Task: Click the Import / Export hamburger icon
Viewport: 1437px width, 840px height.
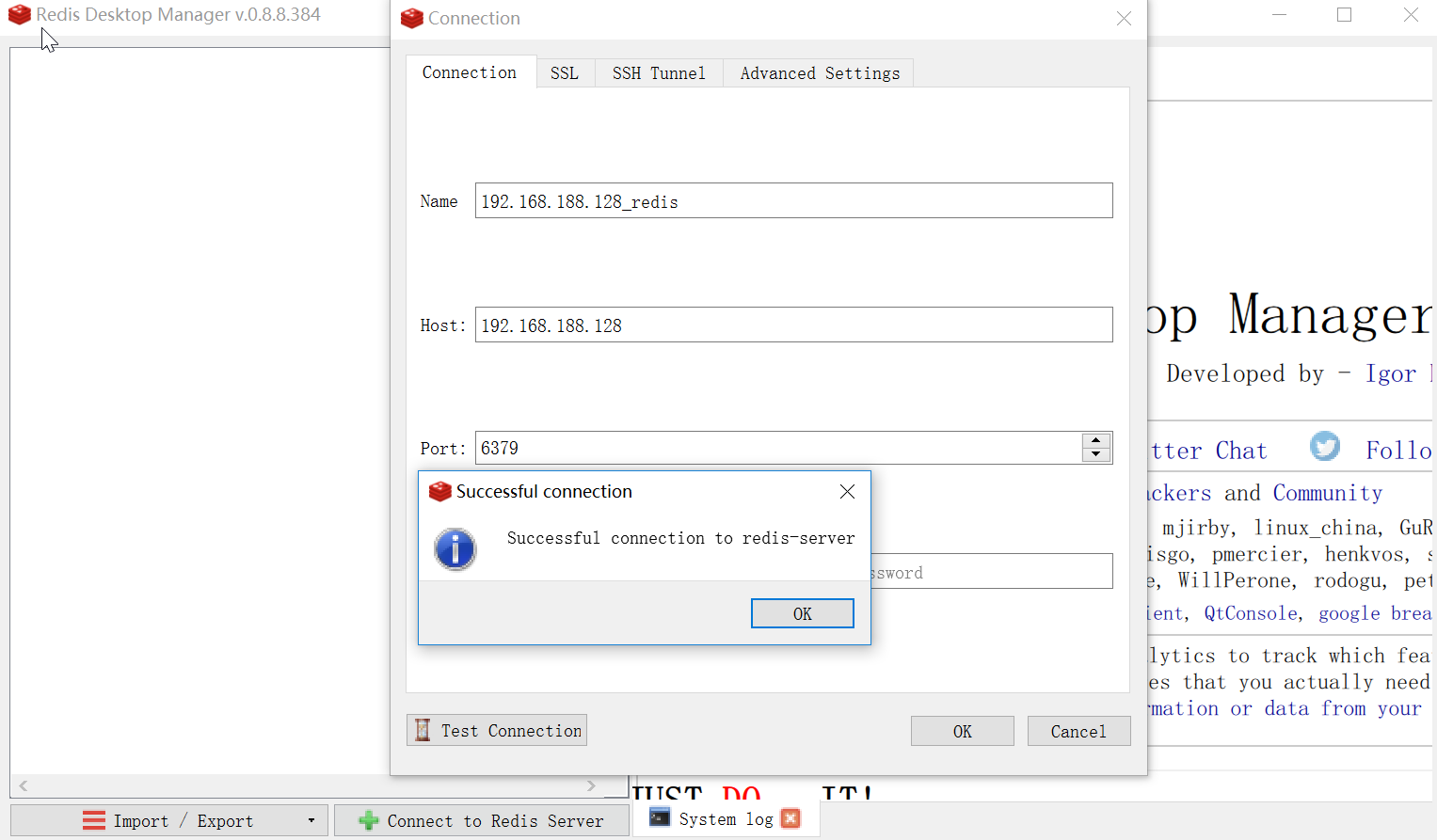Action: click(x=94, y=820)
